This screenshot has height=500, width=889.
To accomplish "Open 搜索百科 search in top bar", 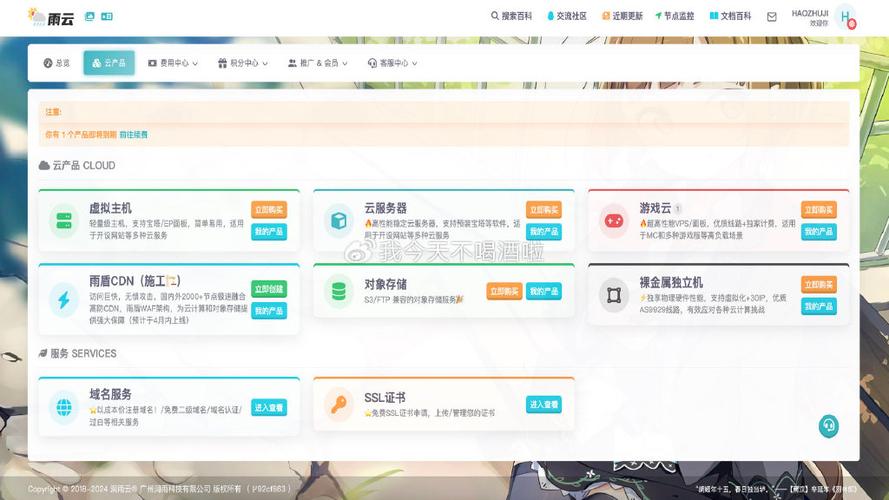I will point(511,16).
